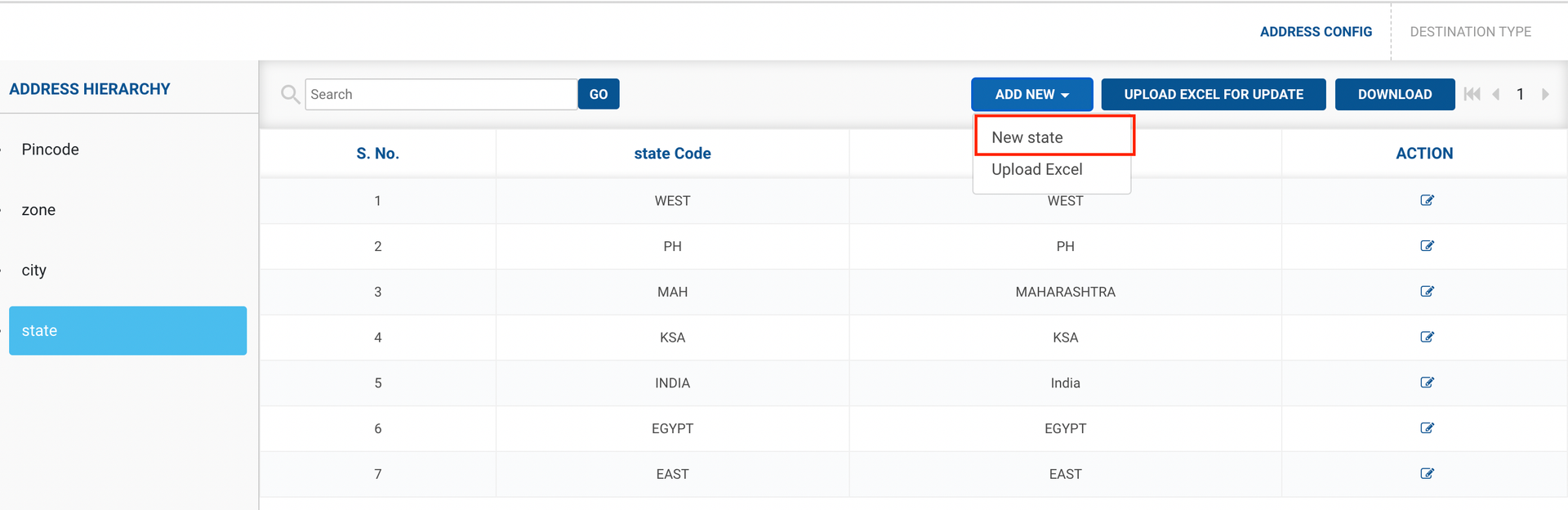Image resolution: width=1568 pixels, height=510 pixels.
Task: Choose Upload Excel menu option
Action: 1036,169
